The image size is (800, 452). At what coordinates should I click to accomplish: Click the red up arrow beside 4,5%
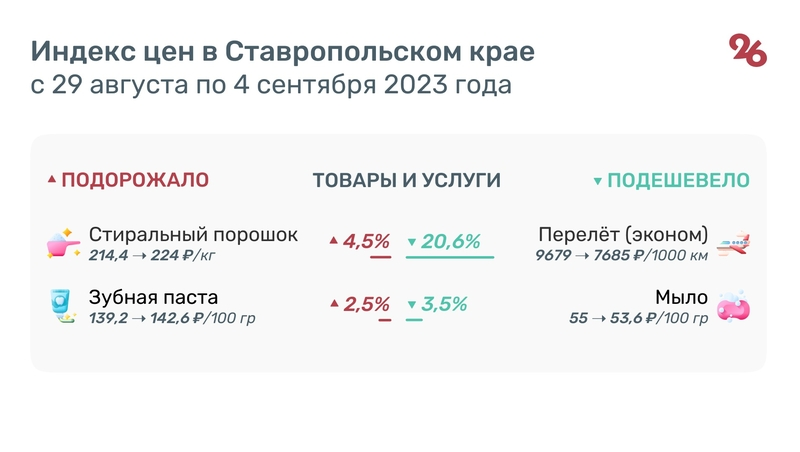(x=334, y=241)
